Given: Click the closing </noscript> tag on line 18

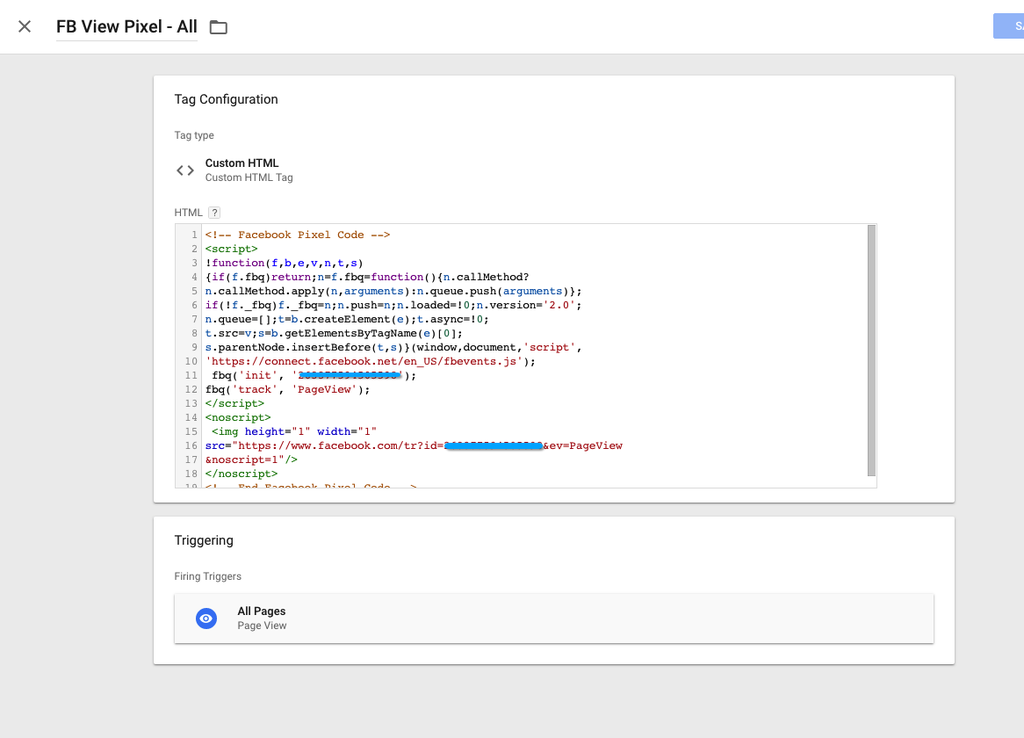Looking at the screenshot, I should click(x=241, y=473).
